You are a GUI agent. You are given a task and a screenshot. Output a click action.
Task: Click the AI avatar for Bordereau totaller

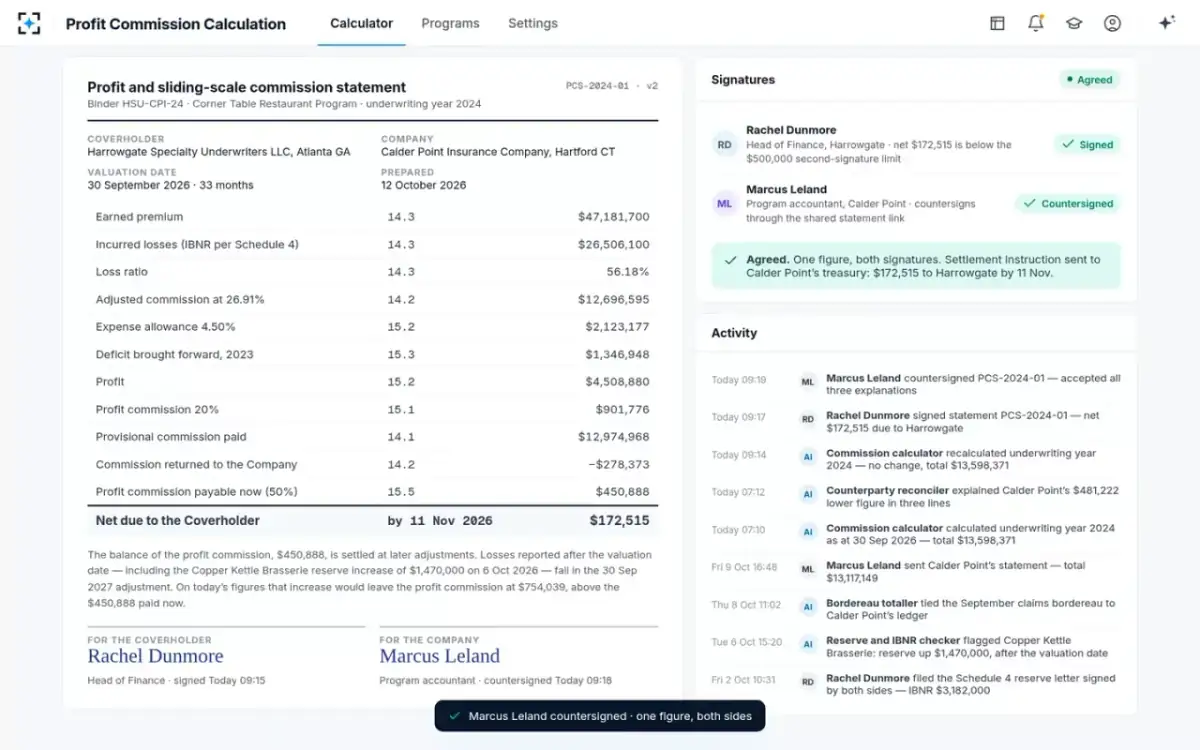[808, 606]
